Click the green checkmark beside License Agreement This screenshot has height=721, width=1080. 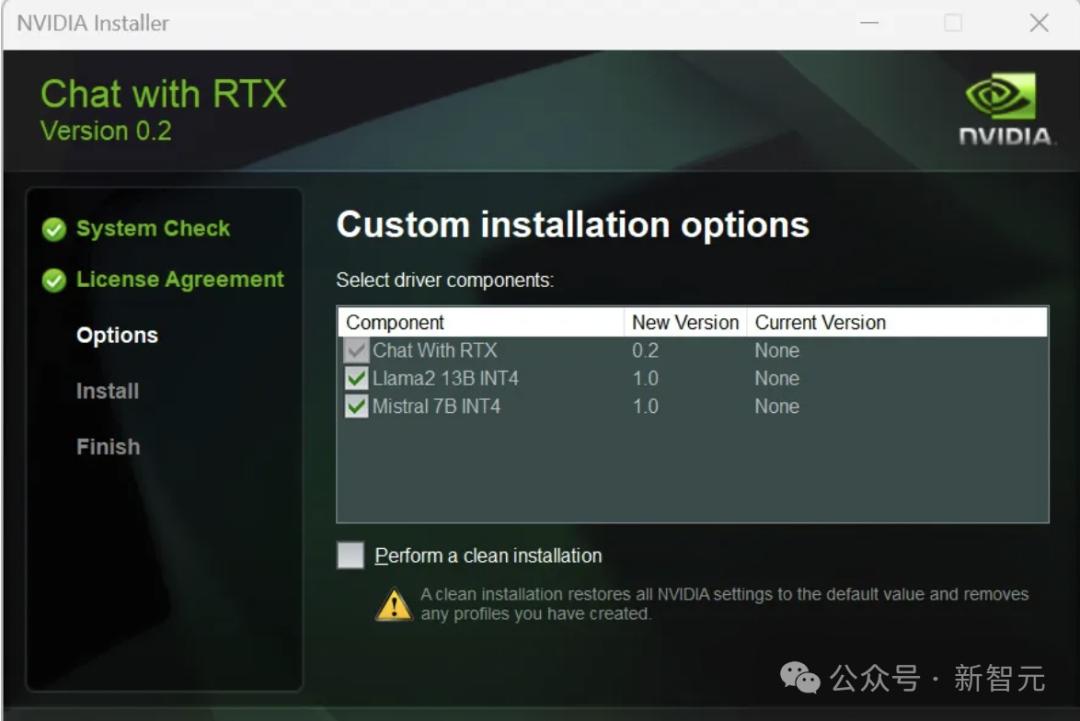54,281
